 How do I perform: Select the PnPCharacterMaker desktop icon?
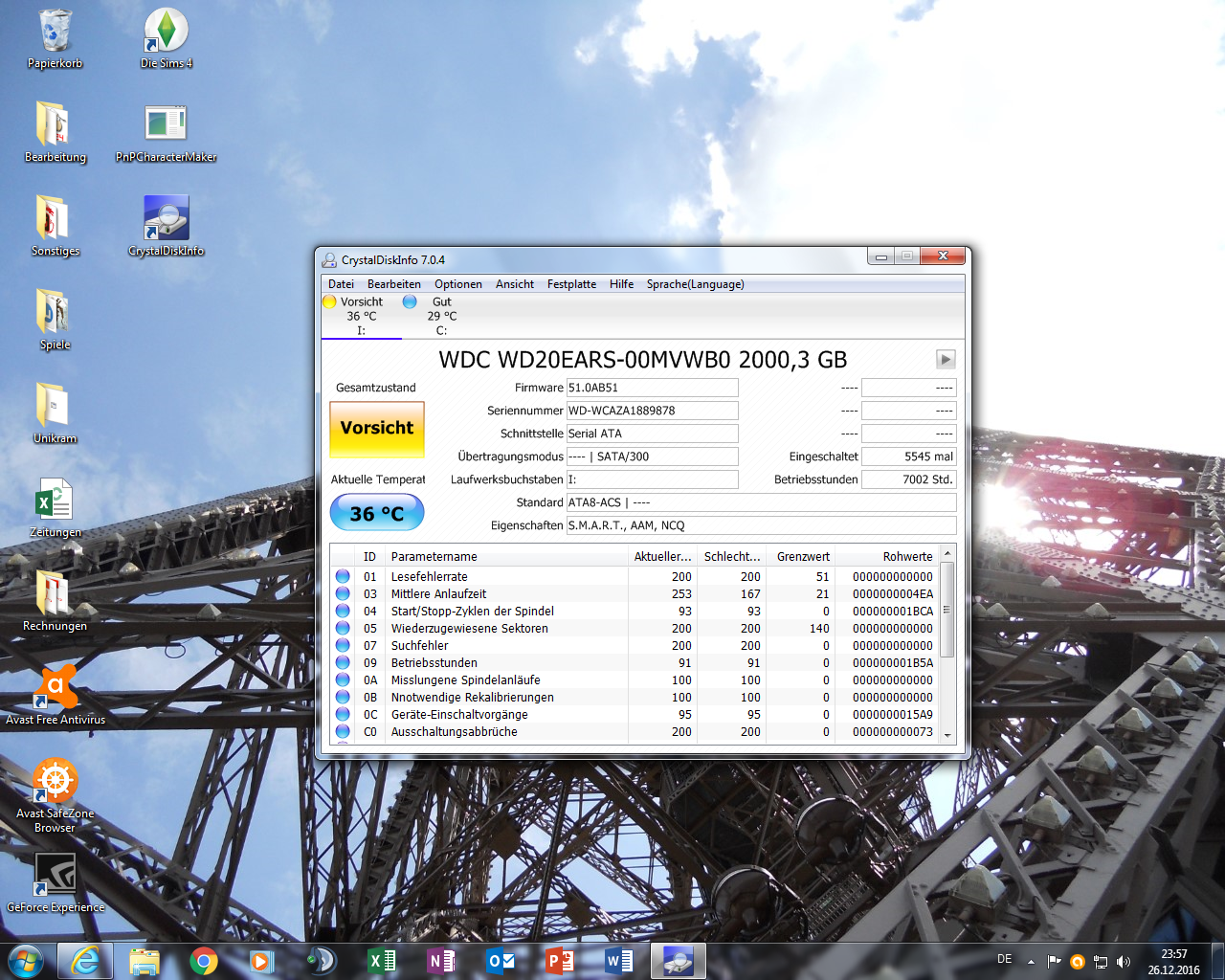[x=167, y=133]
